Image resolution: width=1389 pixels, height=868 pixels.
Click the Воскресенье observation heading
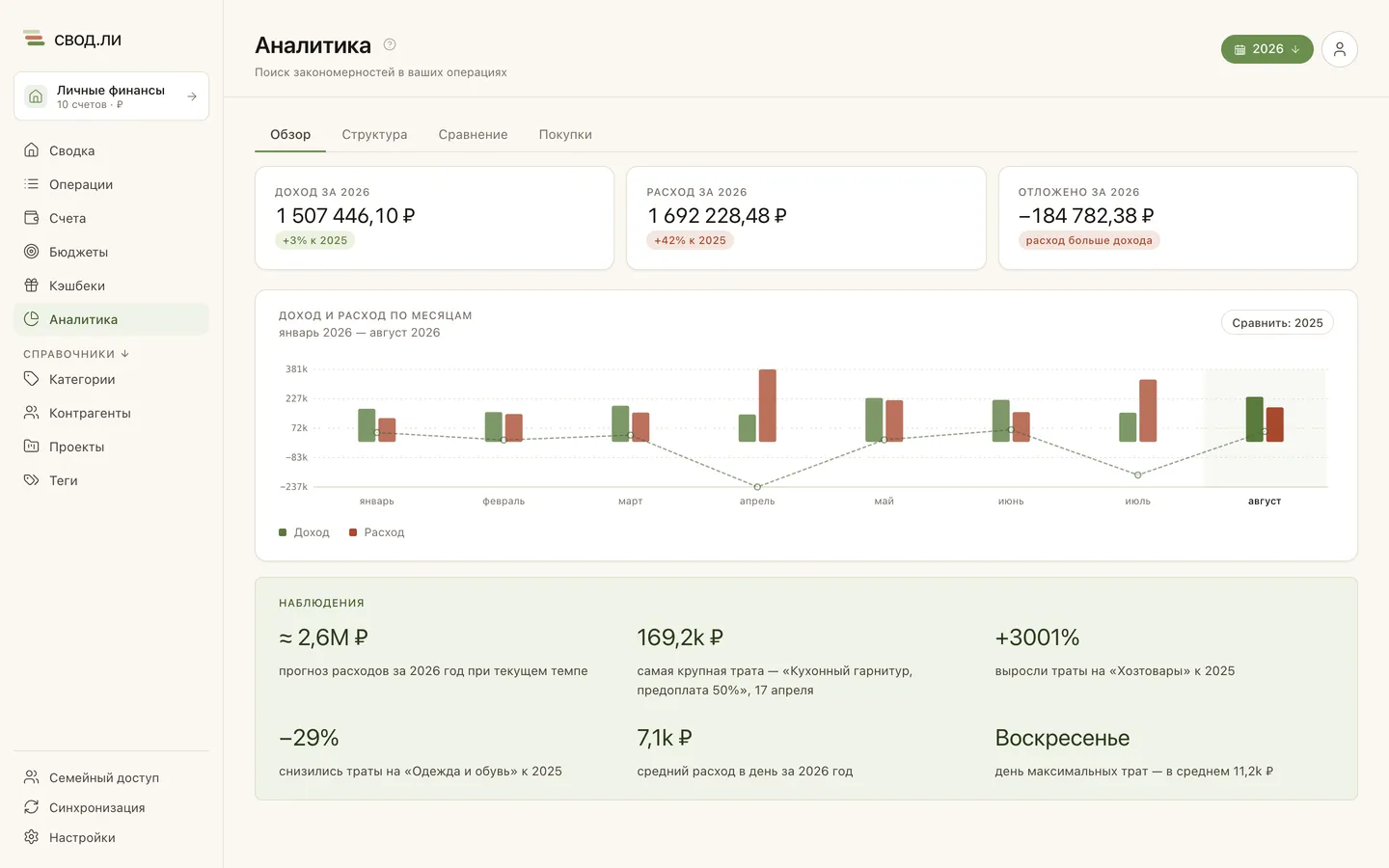pyautogui.click(x=1062, y=738)
